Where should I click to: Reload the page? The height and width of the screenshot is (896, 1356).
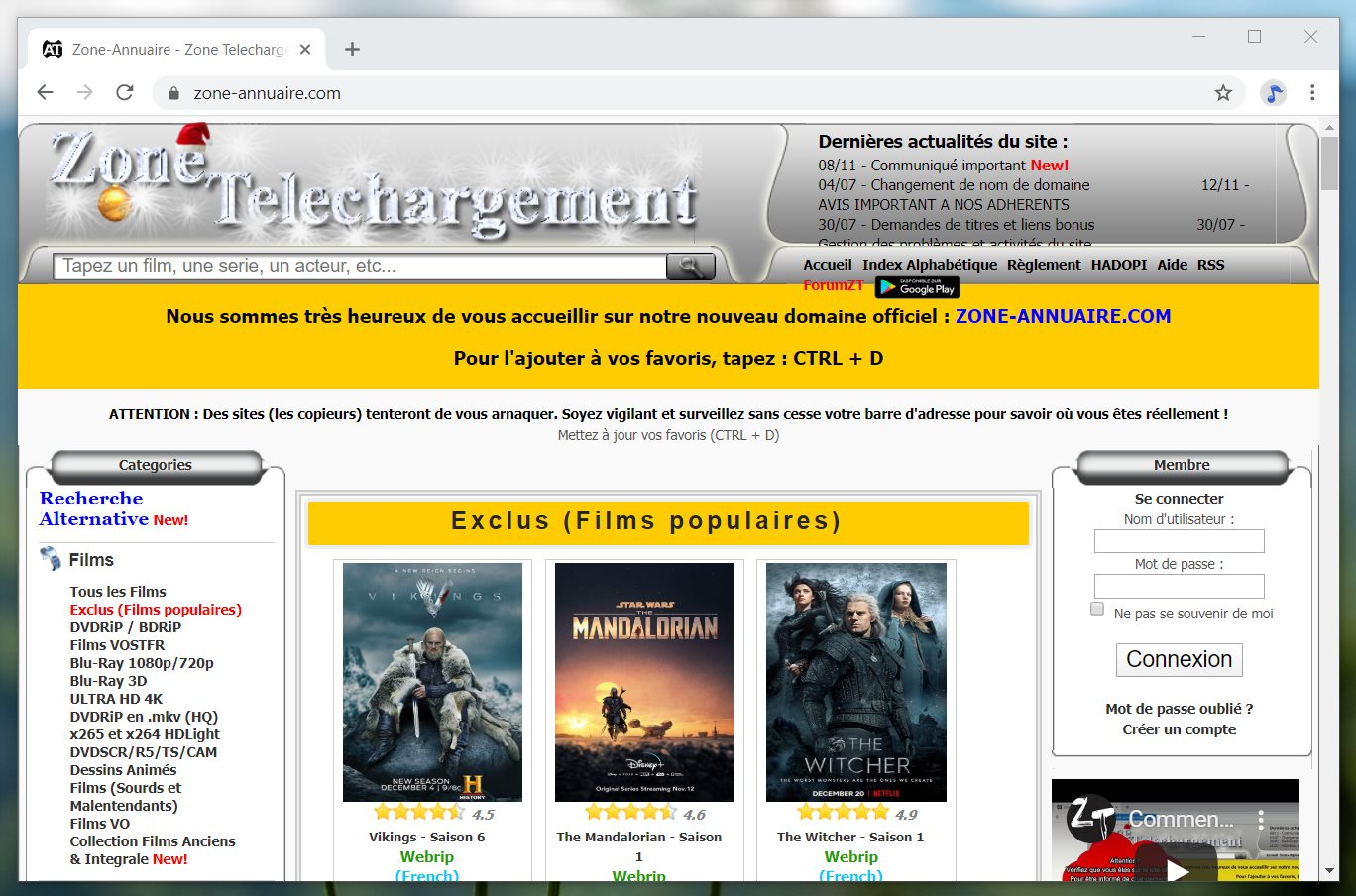pos(125,93)
